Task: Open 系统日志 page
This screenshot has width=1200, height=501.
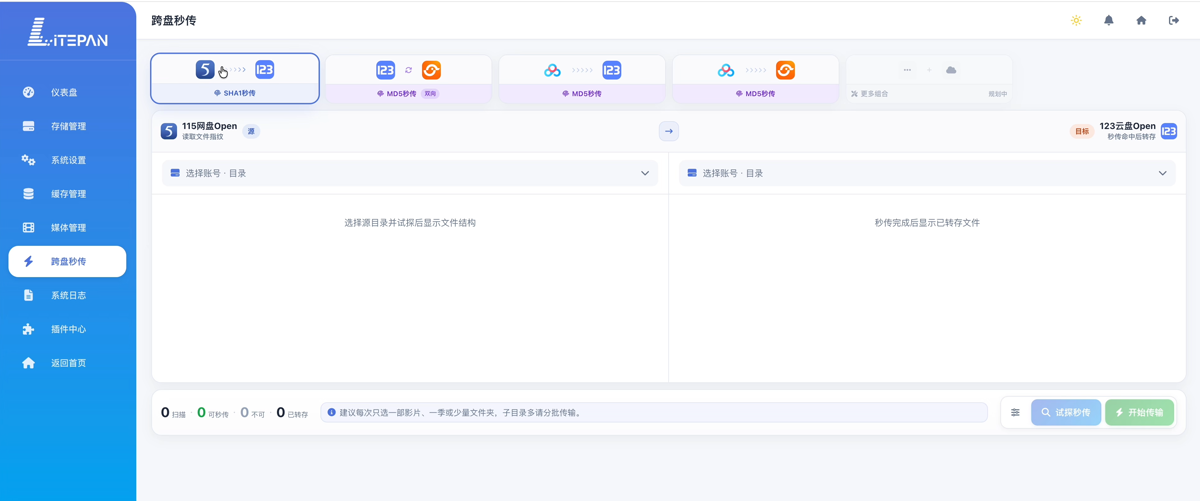Action: (67, 295)
